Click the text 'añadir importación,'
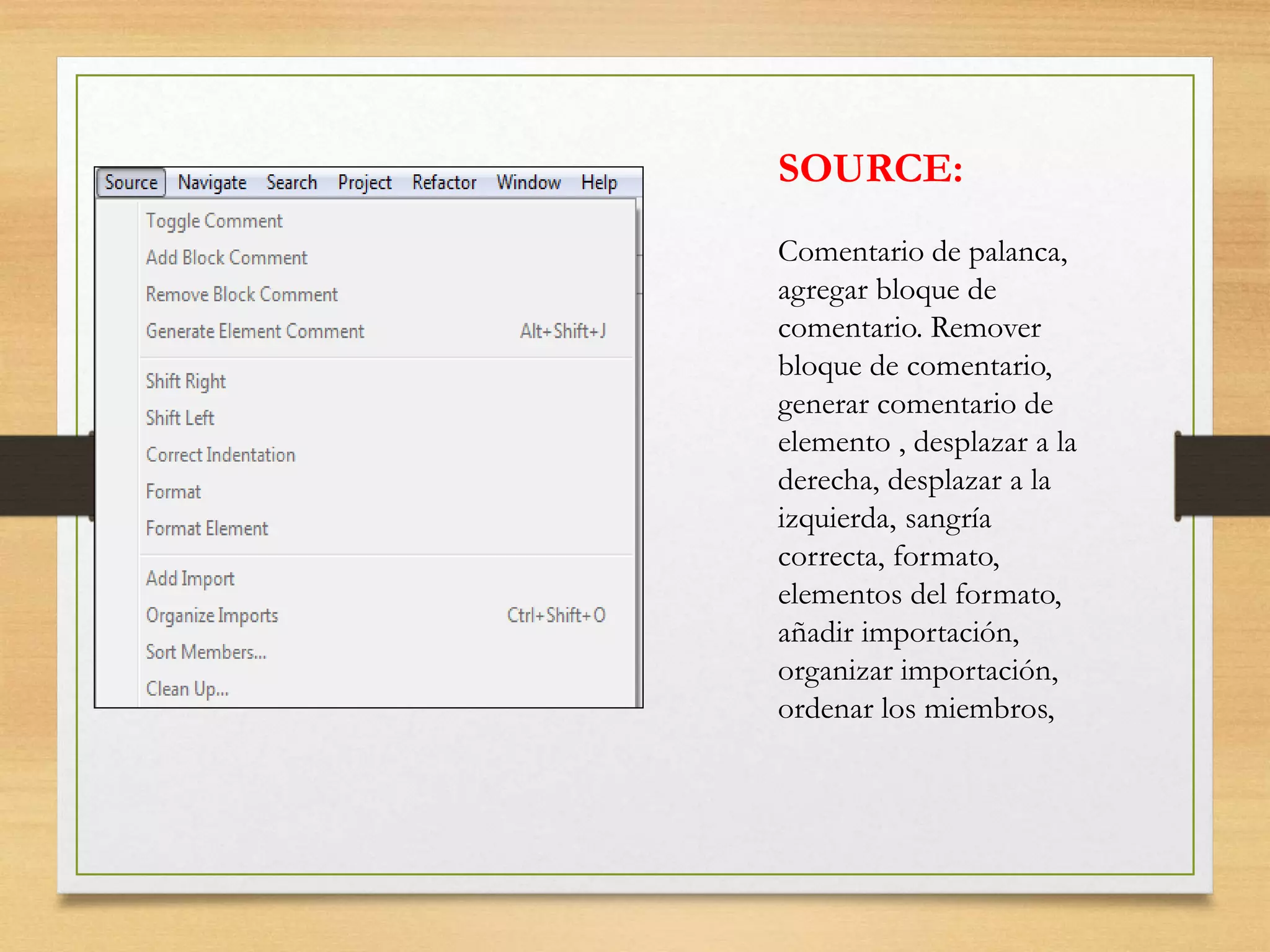1270x952 pixels. (899, 633)
